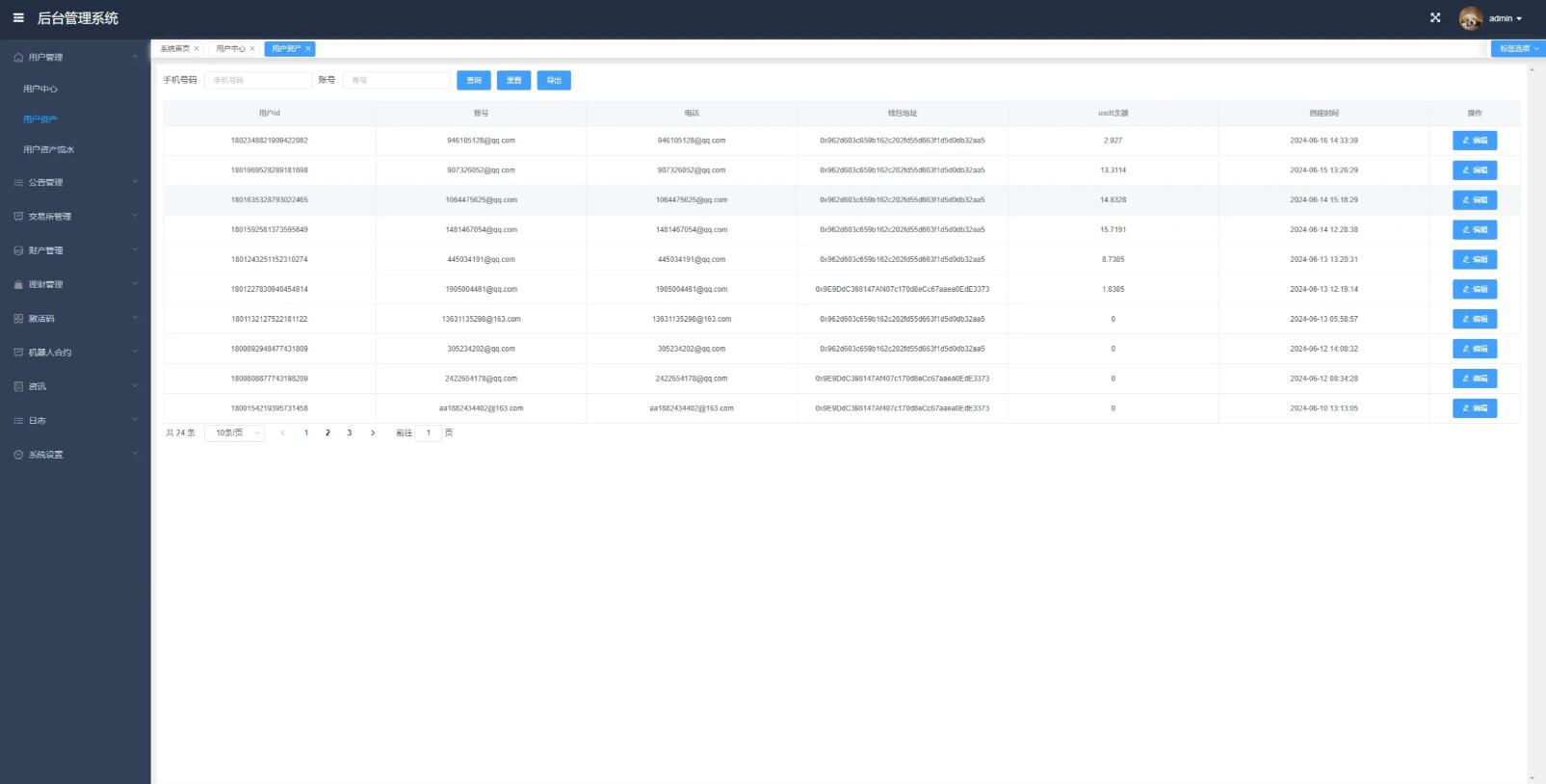This screenshot has height=784, width=1546.
Task: Click the 激活码 grid icon in sidebar
Action: pos(18,319)
